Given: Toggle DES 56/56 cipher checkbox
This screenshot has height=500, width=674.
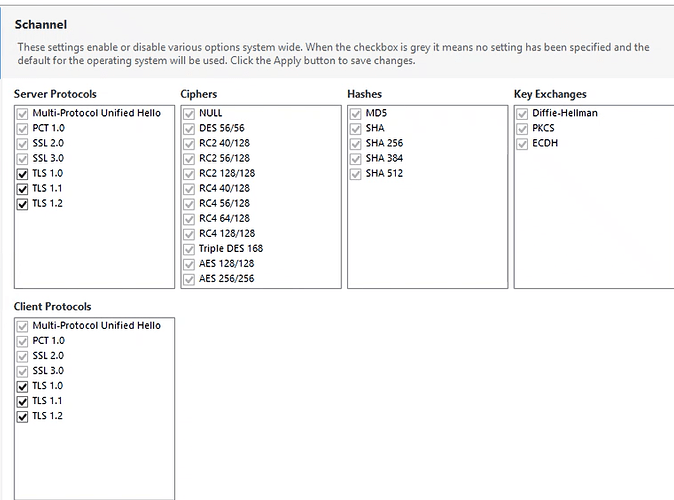Looking at the screenshot, I should click(x=190, y=129).
